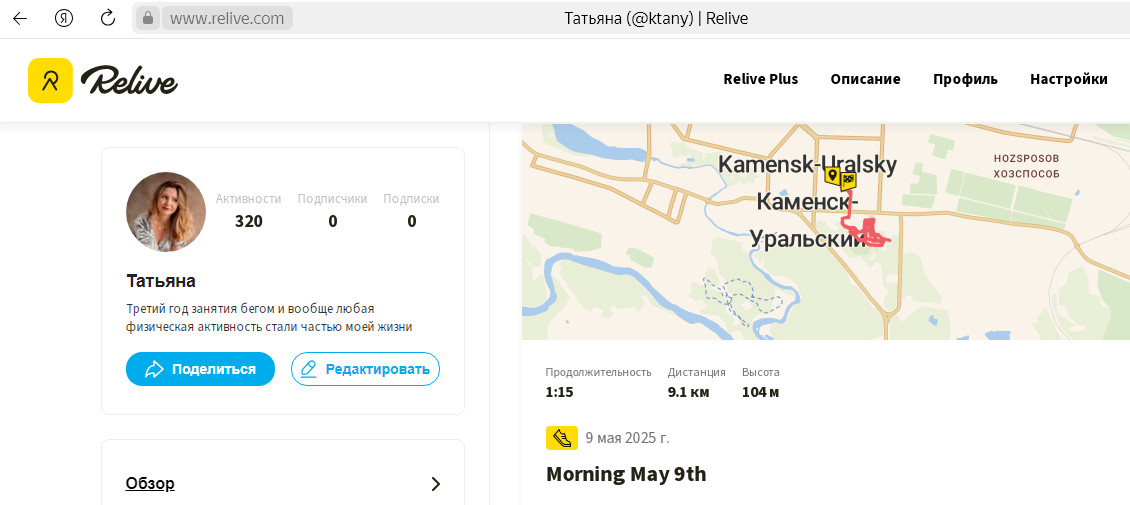
Task: Open the Описание menu item
Action: (x=865, y=79)
